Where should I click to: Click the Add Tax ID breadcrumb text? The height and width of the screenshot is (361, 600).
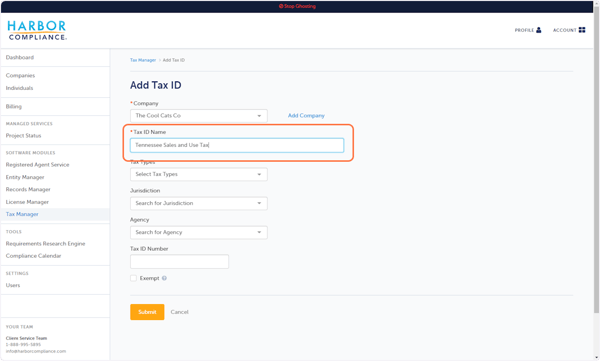pos(174,60)
